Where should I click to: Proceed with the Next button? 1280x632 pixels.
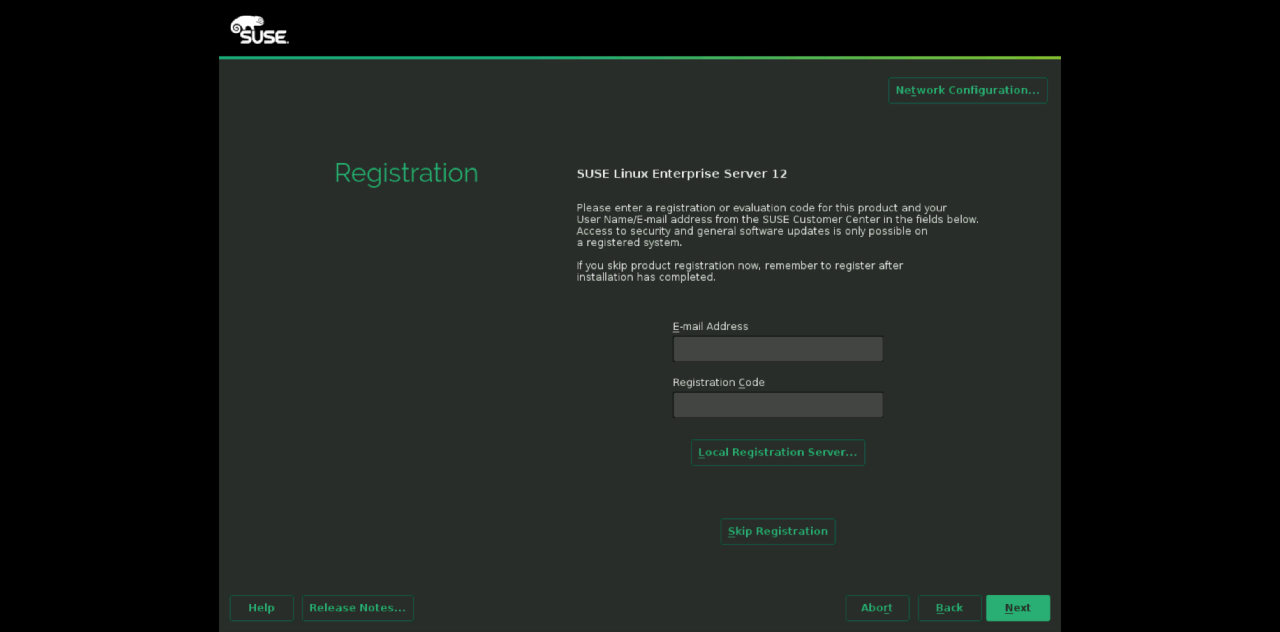tap(1018, 608)
